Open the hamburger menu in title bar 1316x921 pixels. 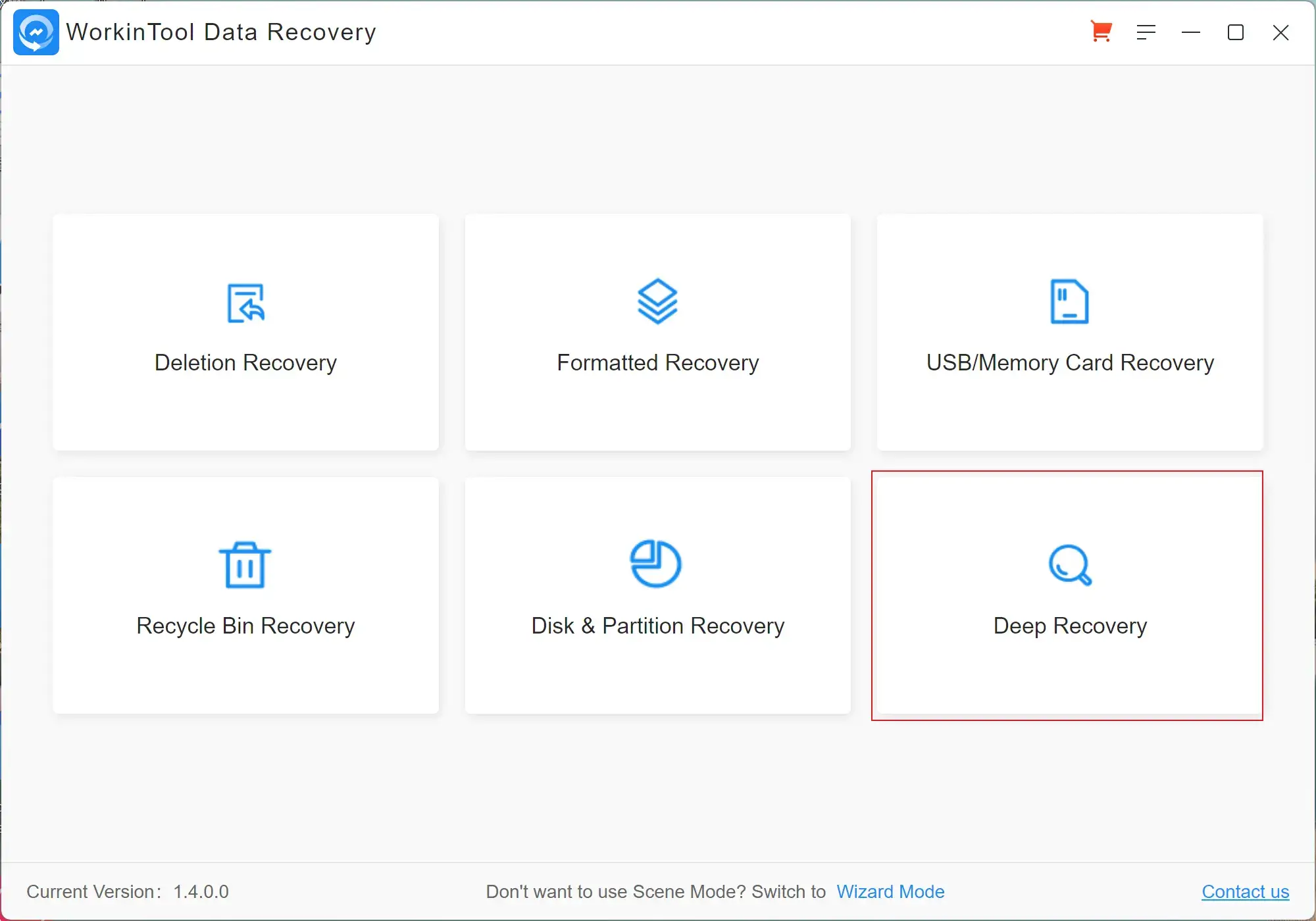[1146, 32]
